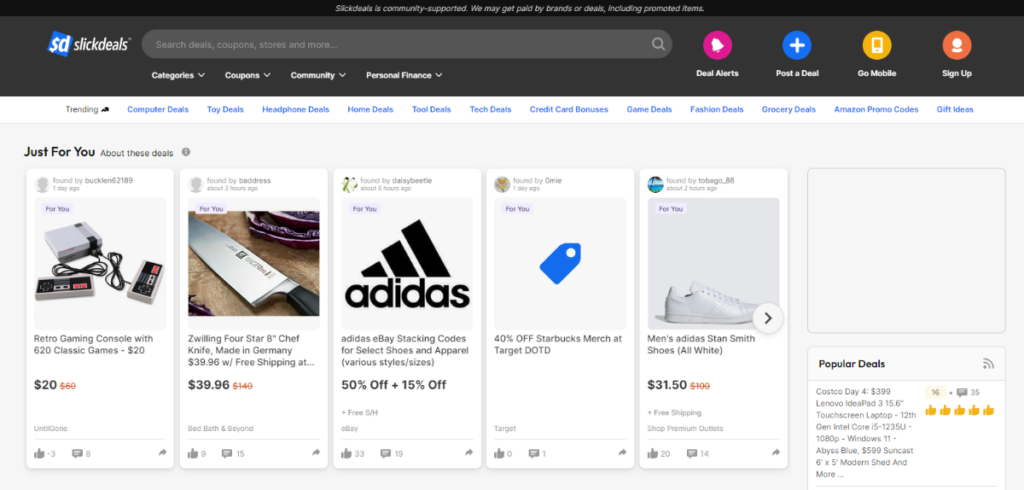Expand the Coupons dropdown menu

[248, 75]
